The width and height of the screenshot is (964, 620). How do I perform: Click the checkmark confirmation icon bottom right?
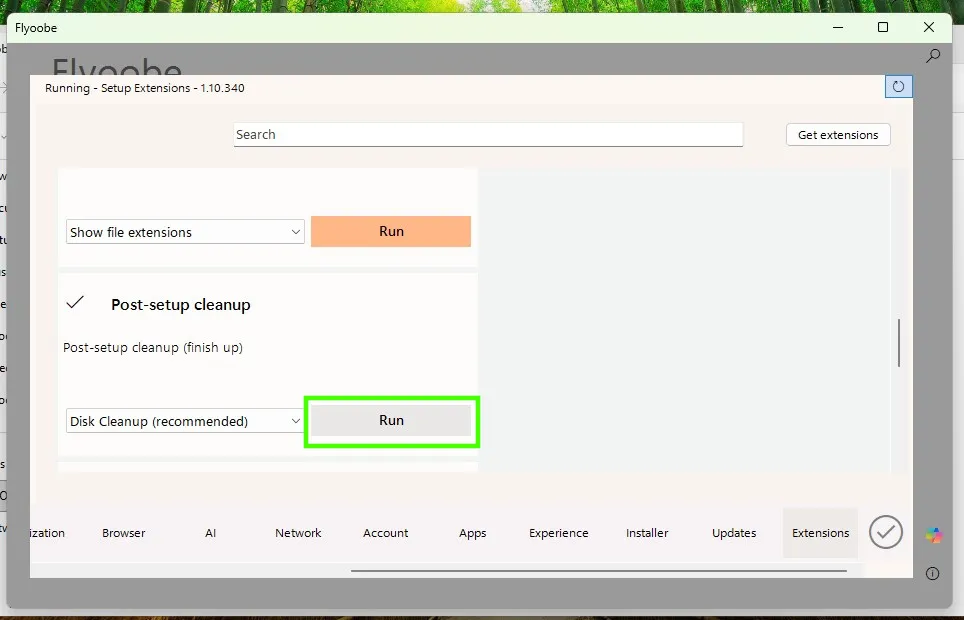(x=885, y=532)
